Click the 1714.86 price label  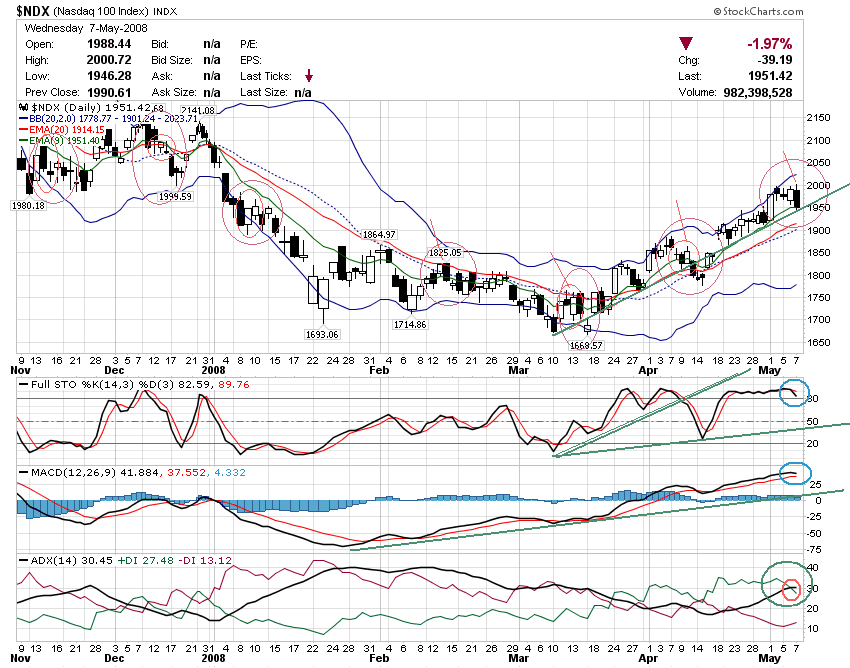(x=410, y=324)
